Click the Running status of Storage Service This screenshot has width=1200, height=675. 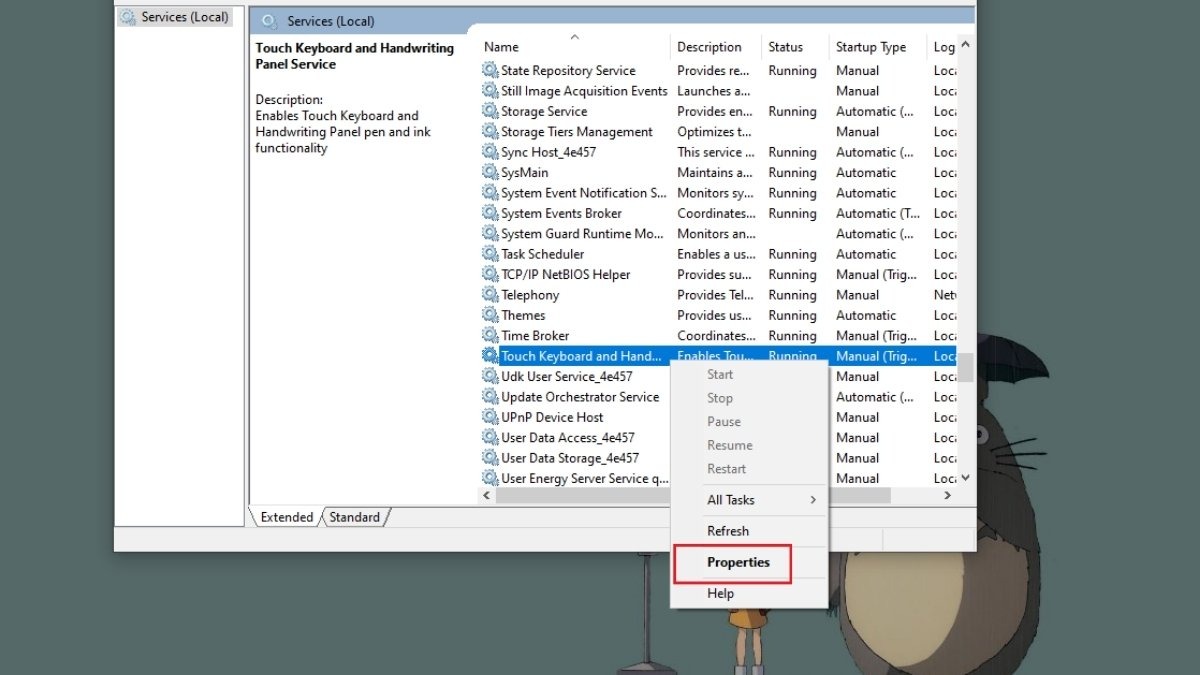[x=792, y=111]
